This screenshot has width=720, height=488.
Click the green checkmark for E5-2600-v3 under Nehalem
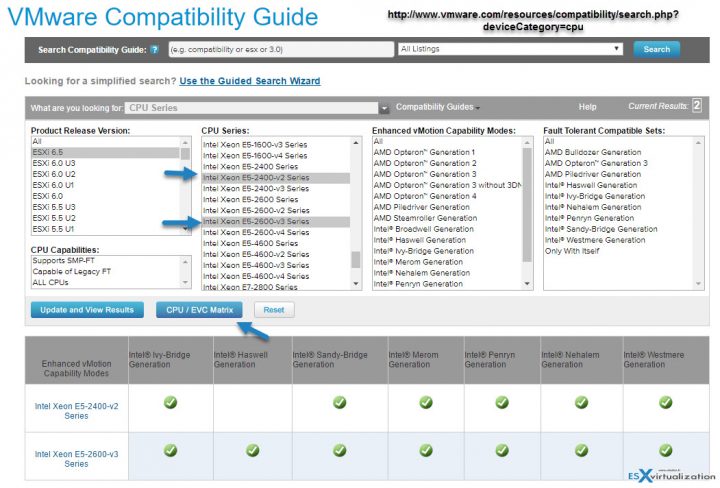[x=581, y=450]
